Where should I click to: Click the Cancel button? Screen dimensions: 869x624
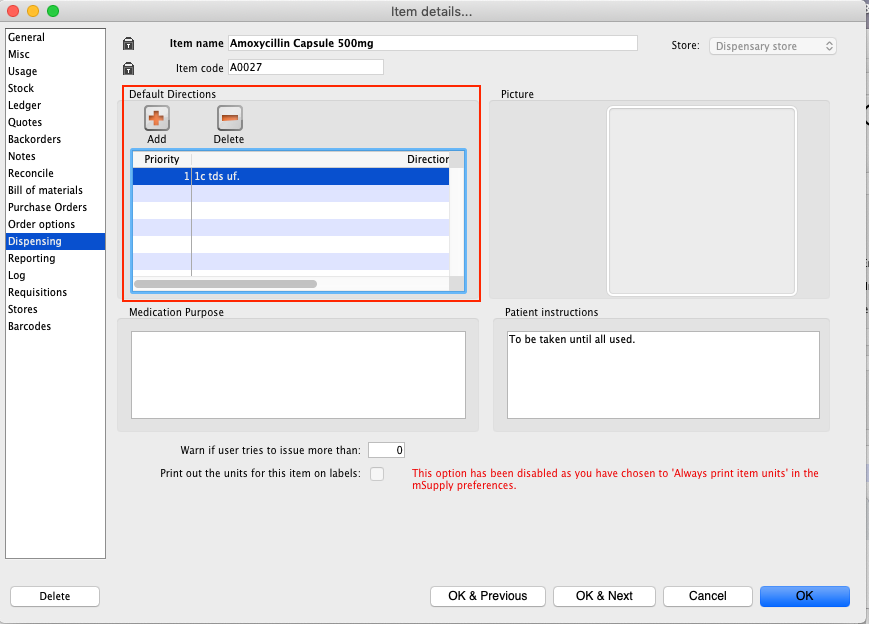[x=707, y=596]
